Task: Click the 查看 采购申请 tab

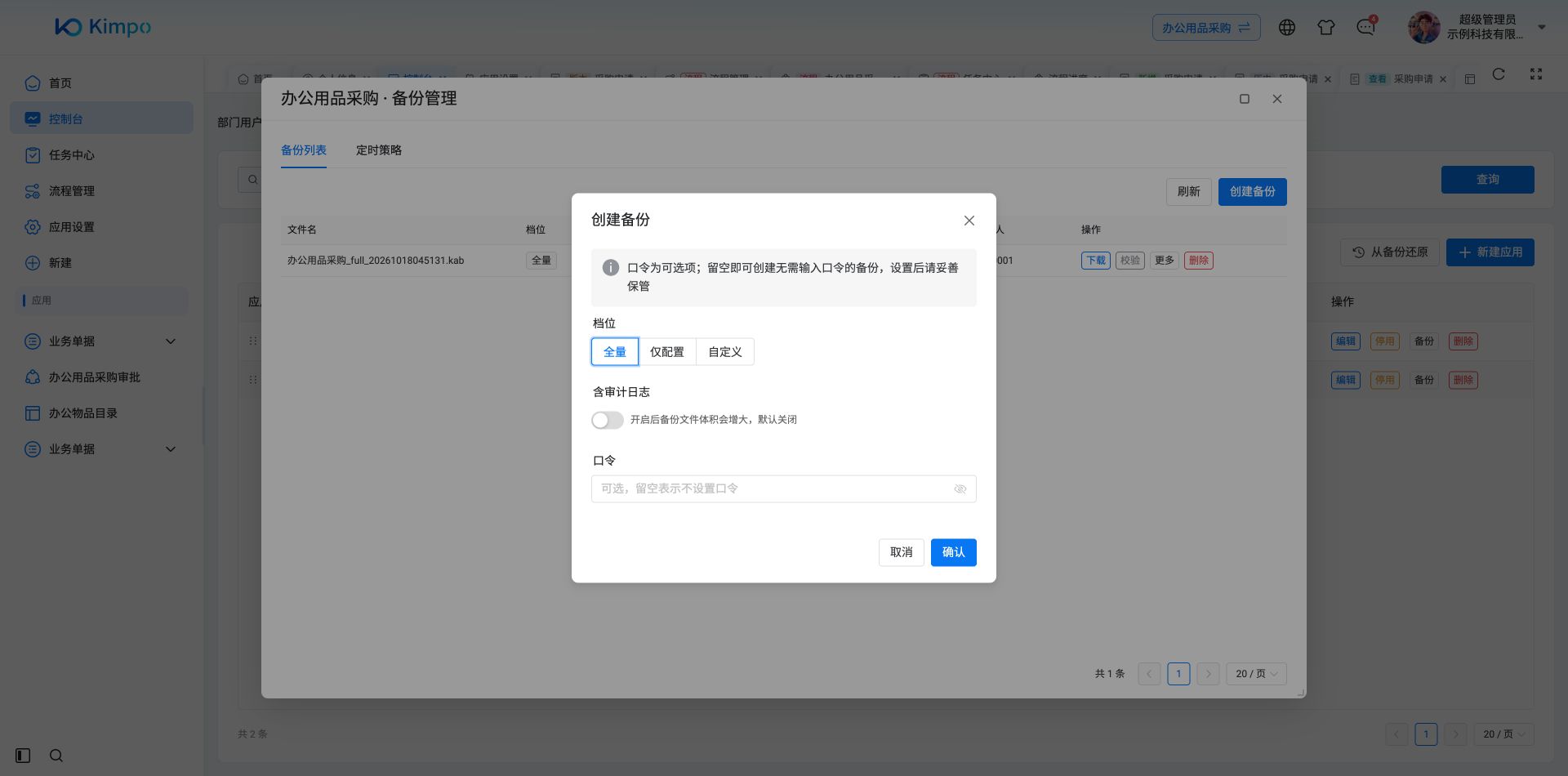Action: pyautogui.click(x=1400, y=79)
